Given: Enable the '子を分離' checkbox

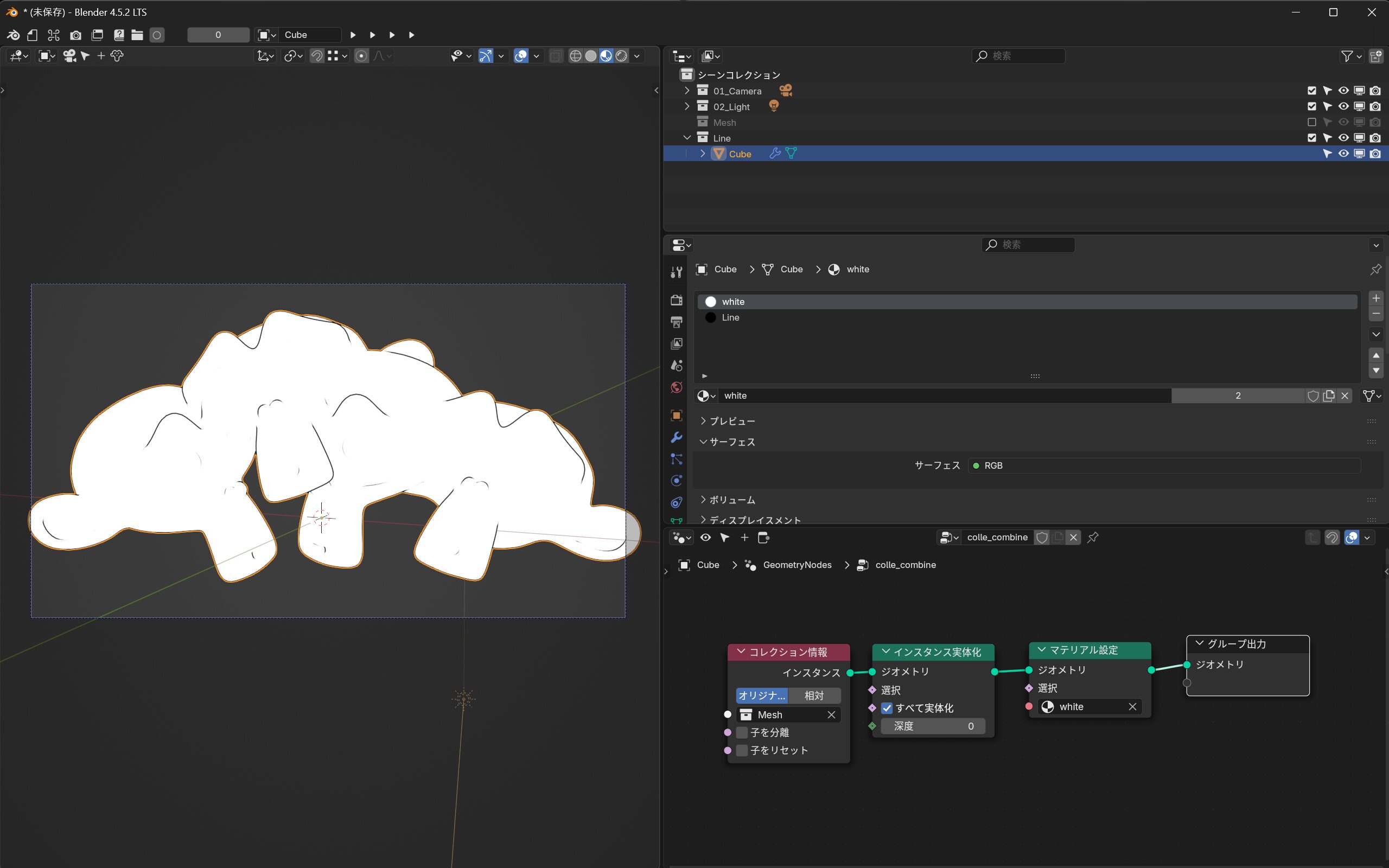Looking at the screenshot, I should [x=742, y=732].
